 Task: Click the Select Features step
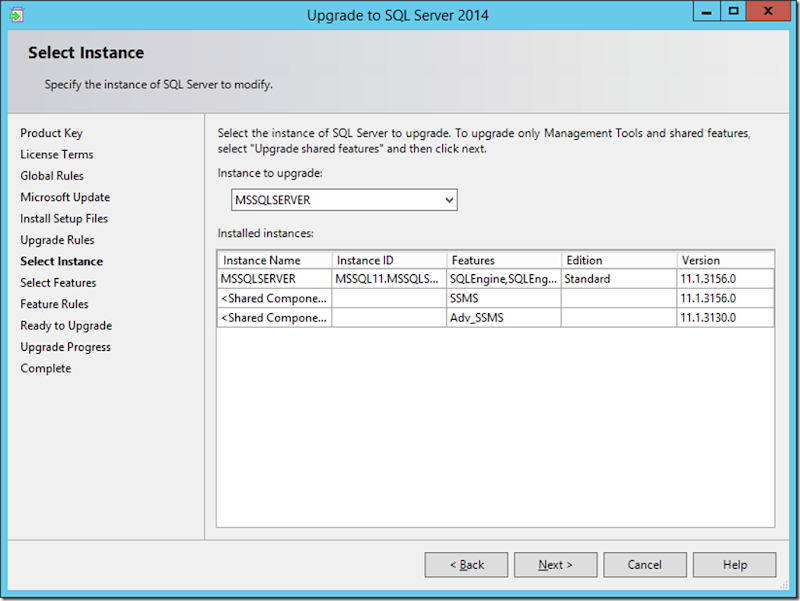pyautogui.click(x=58, y=283)
